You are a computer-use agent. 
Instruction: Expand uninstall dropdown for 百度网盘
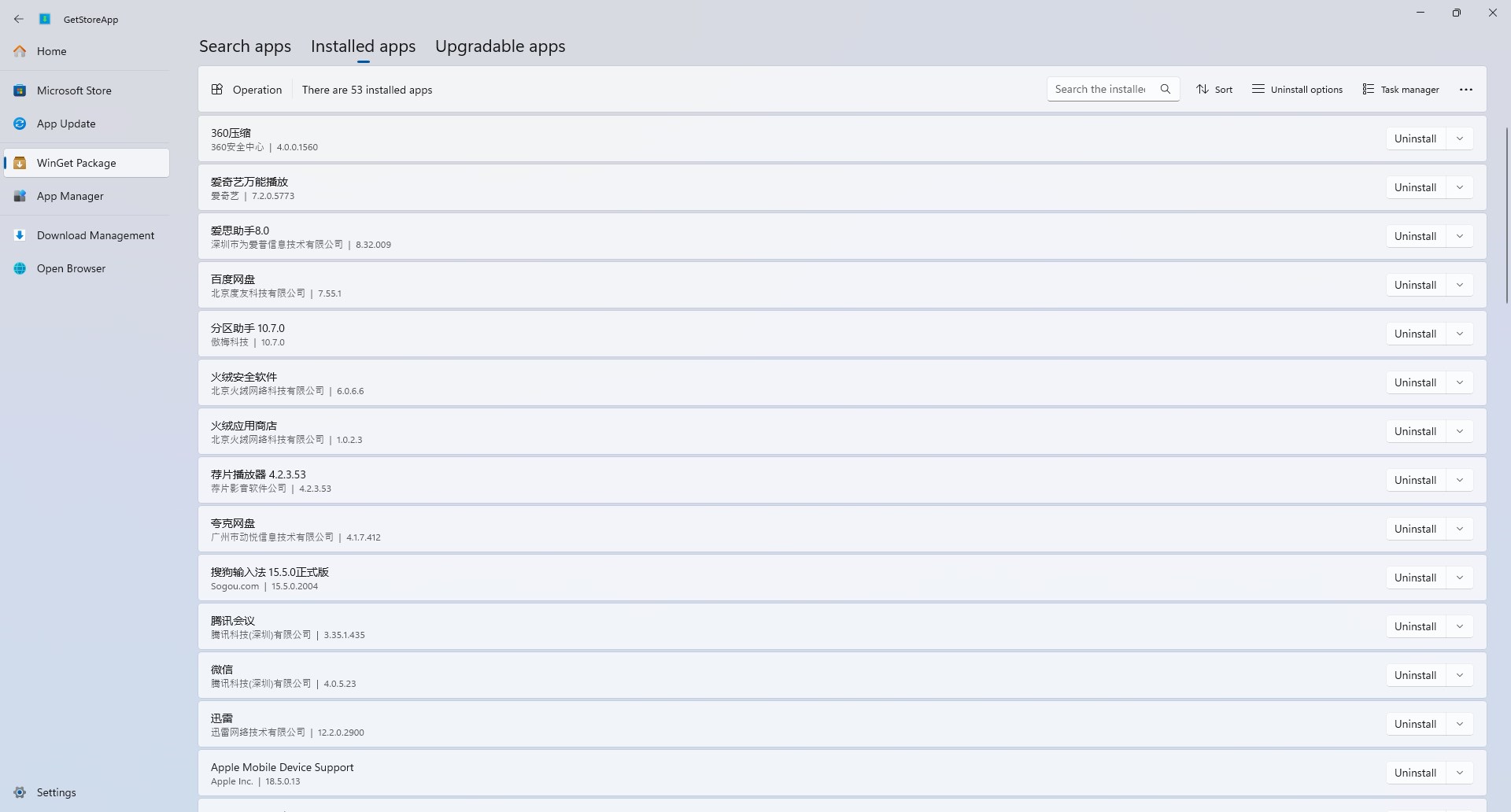1460,285
